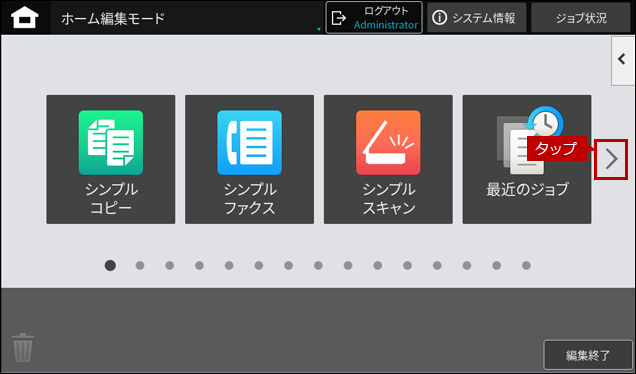
Task: Go to the fifth page dot
Action: tap(229, 265)
